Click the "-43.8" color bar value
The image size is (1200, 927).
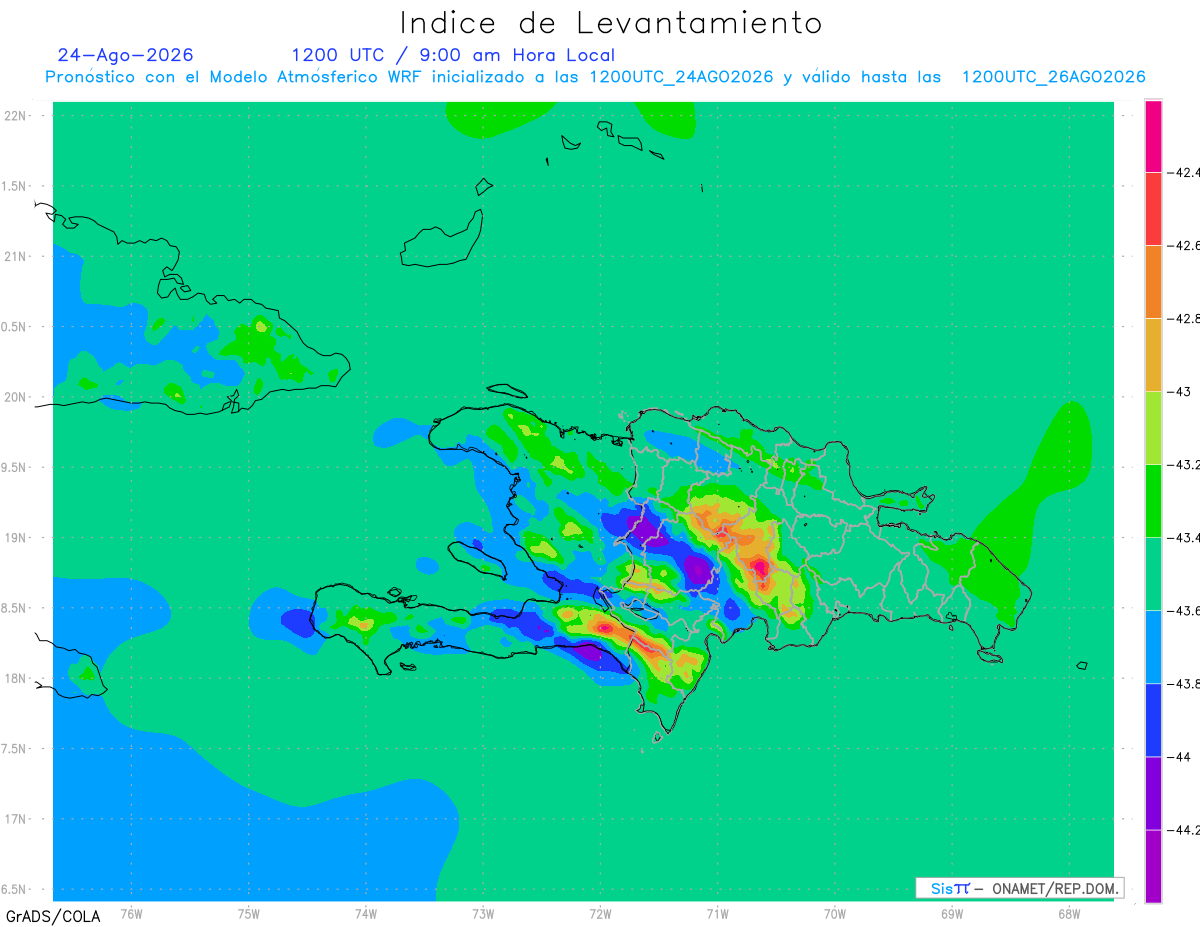point(1184,684)
